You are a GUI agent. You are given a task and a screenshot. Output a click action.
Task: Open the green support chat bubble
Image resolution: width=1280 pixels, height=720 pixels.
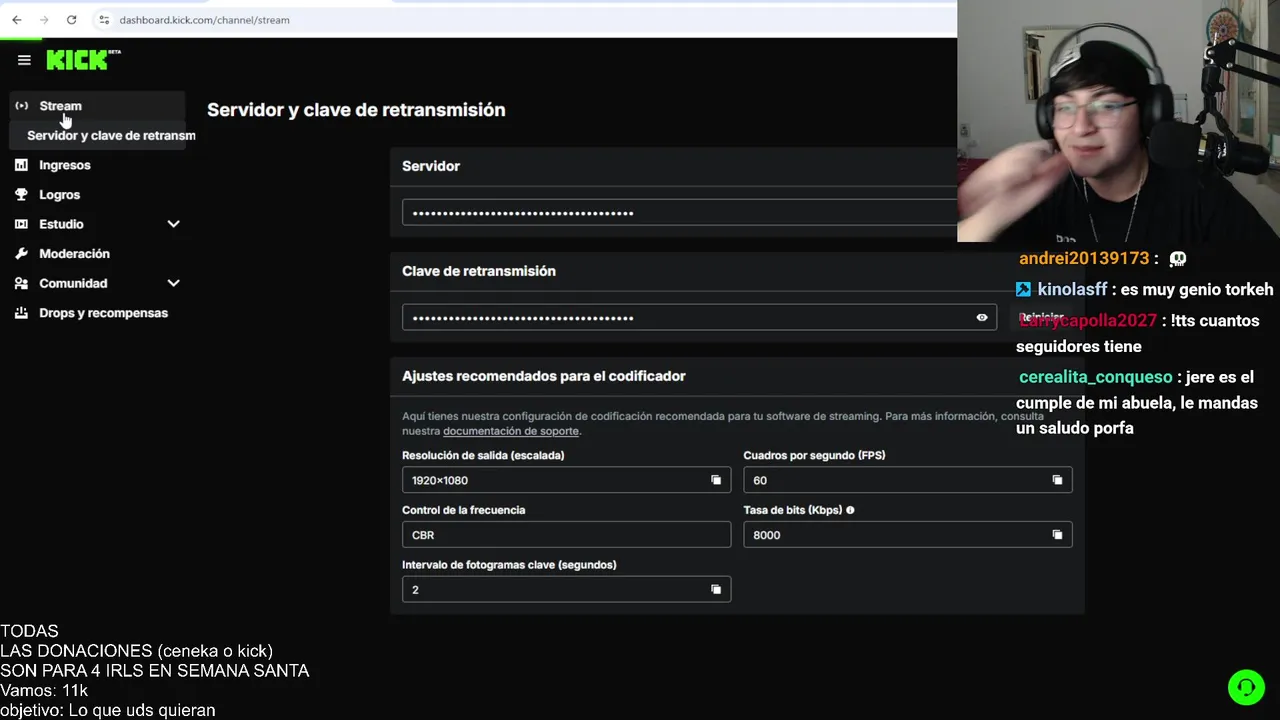[1246, 687]
